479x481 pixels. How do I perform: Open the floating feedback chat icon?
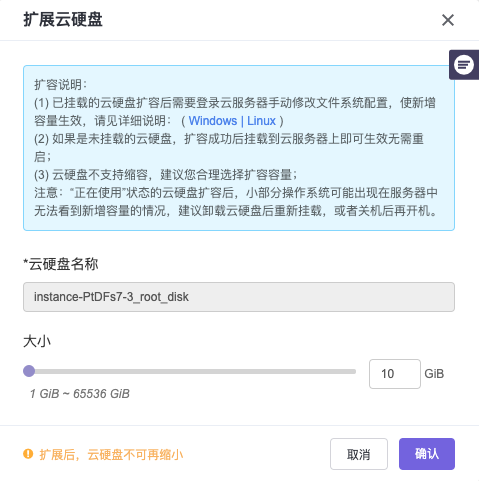tap(464, 65)
